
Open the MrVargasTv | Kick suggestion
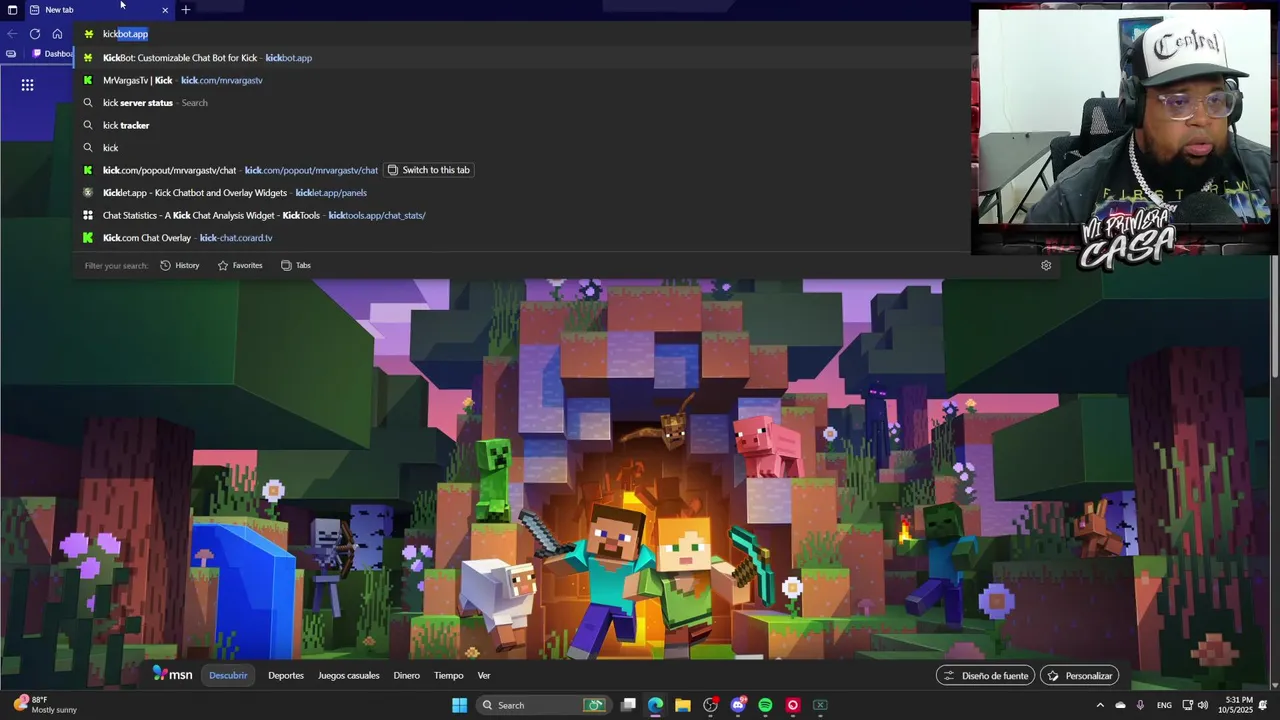click(520, 80)
